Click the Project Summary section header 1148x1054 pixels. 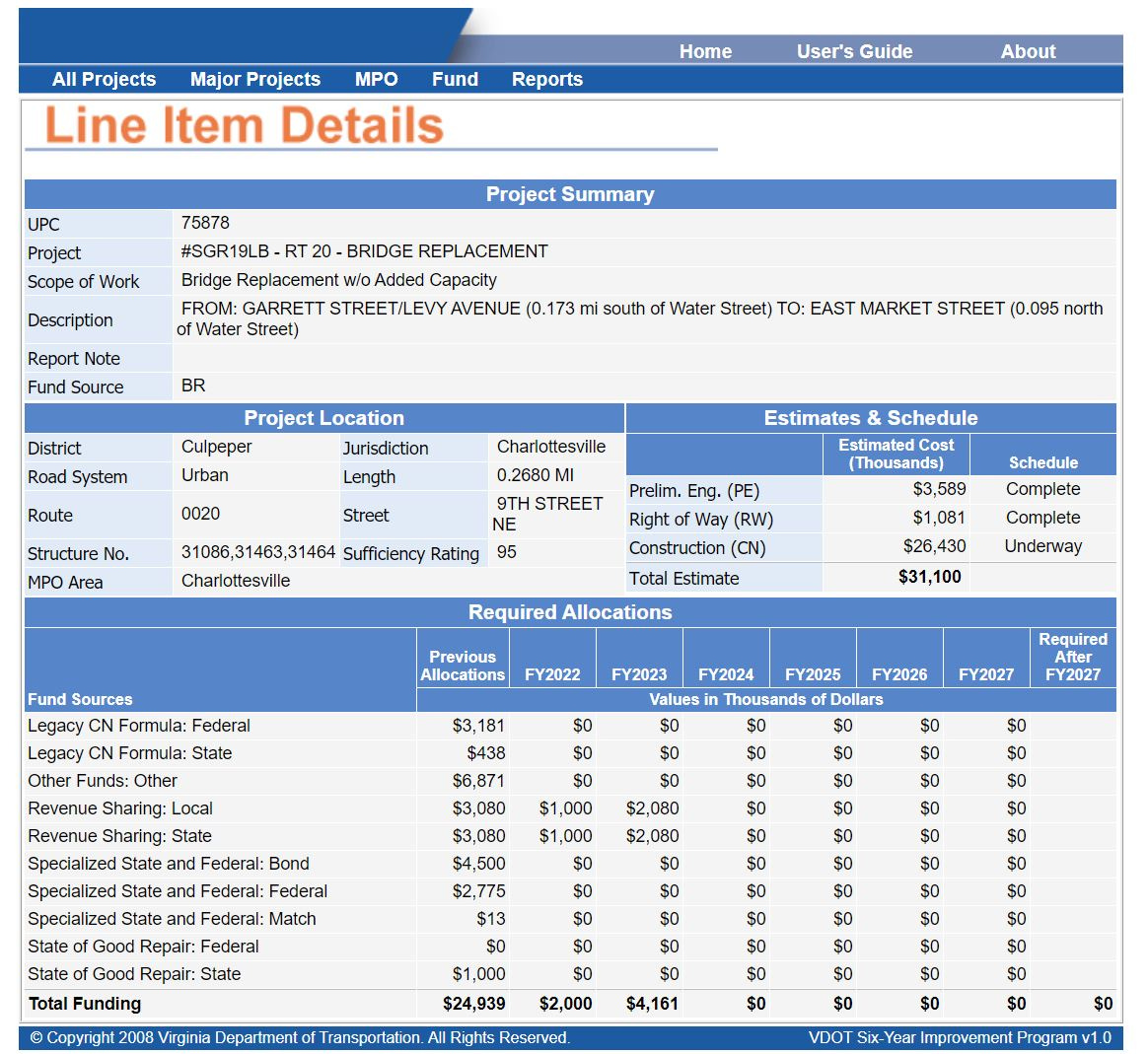tap(570, 194)
